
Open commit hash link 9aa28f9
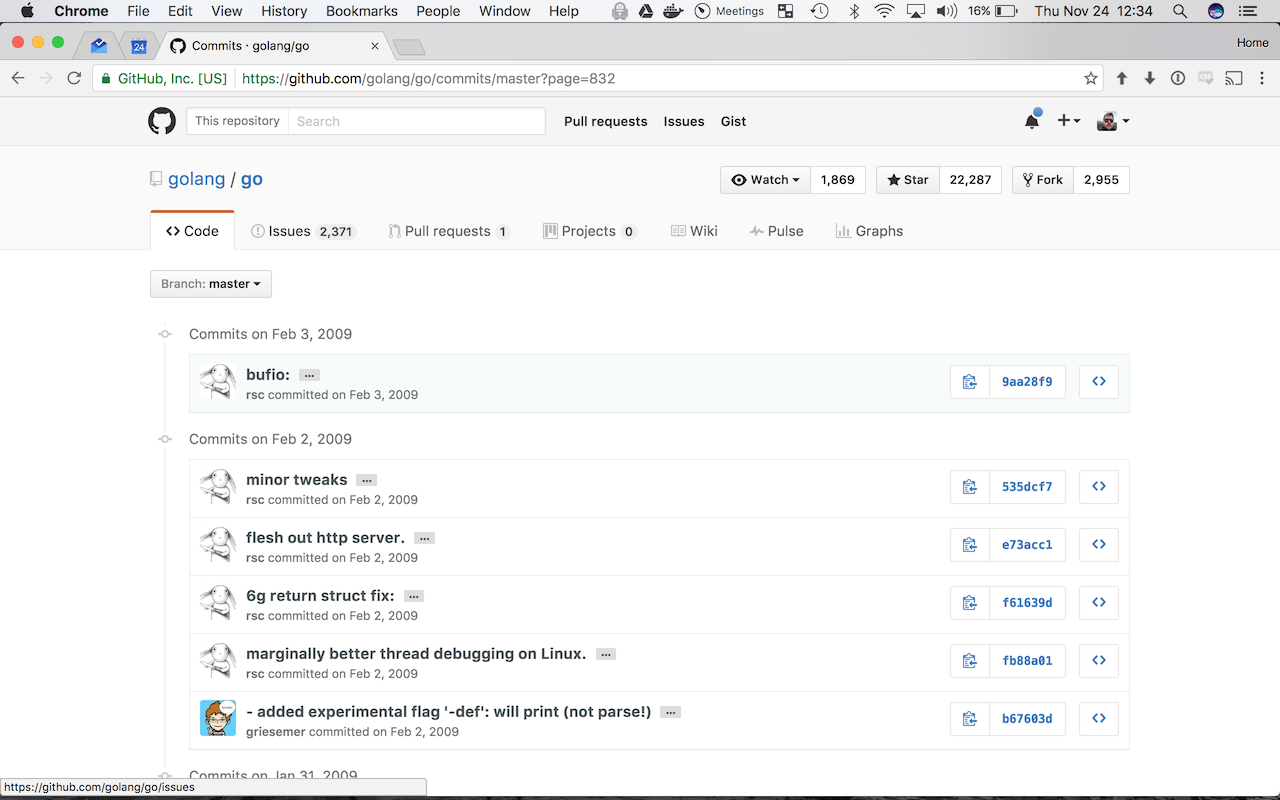click(1027, 382)
